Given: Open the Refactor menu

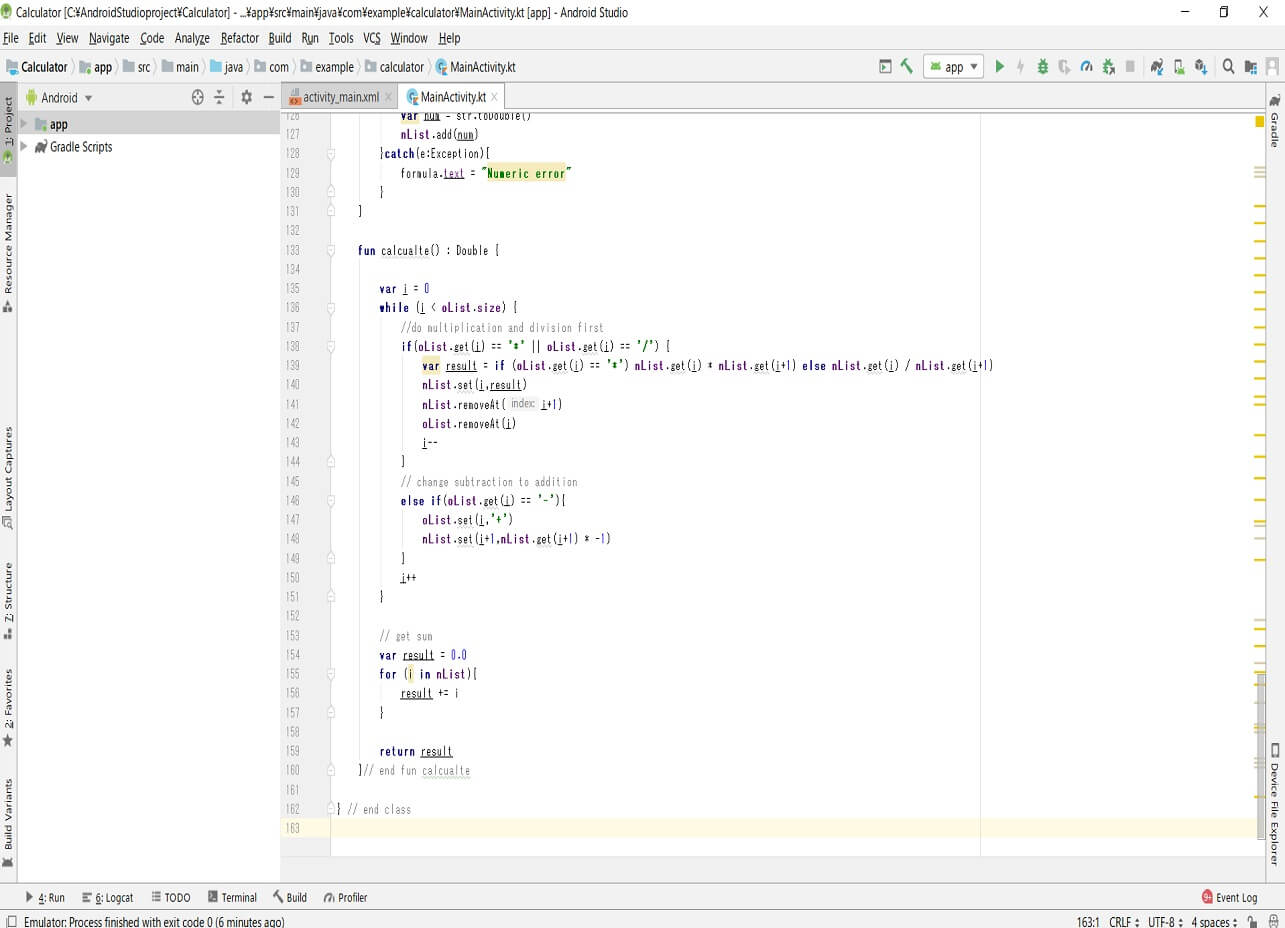Looking at the screenshot, I should [x=239, y=38].
